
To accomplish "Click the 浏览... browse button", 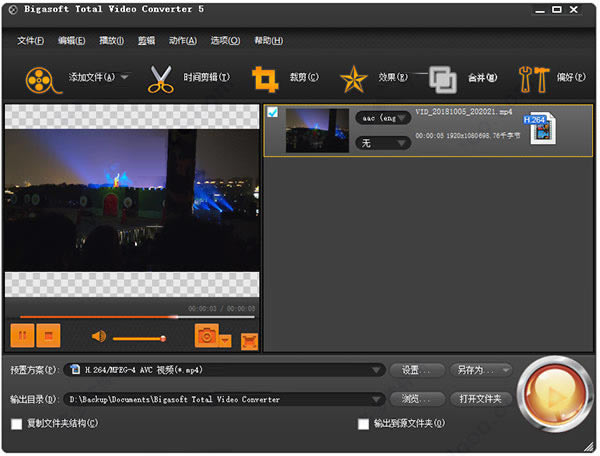I will click(417, 399).
